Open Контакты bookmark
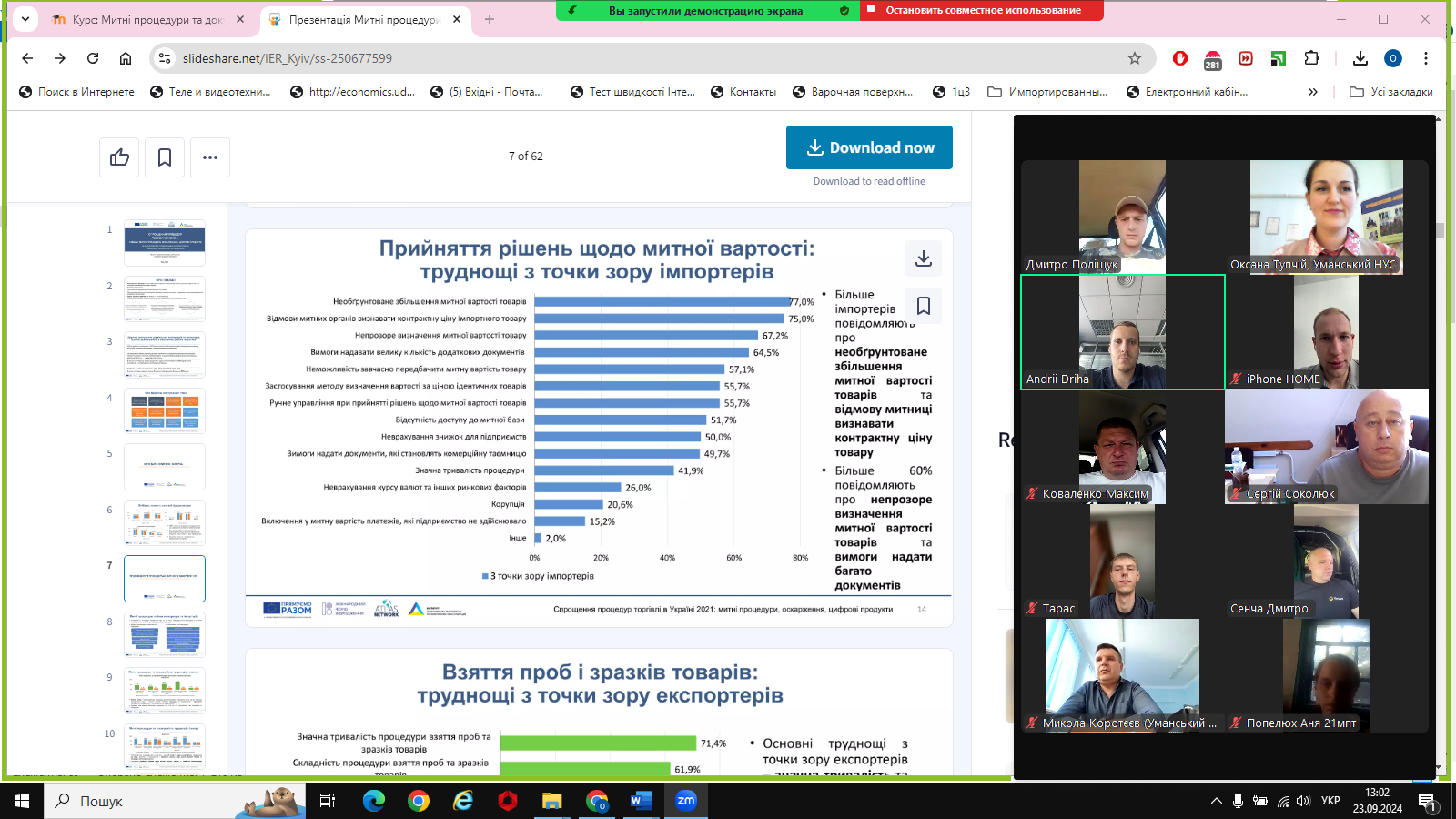The width and height of the screenshot is (1456, 819). click(743, 92)
